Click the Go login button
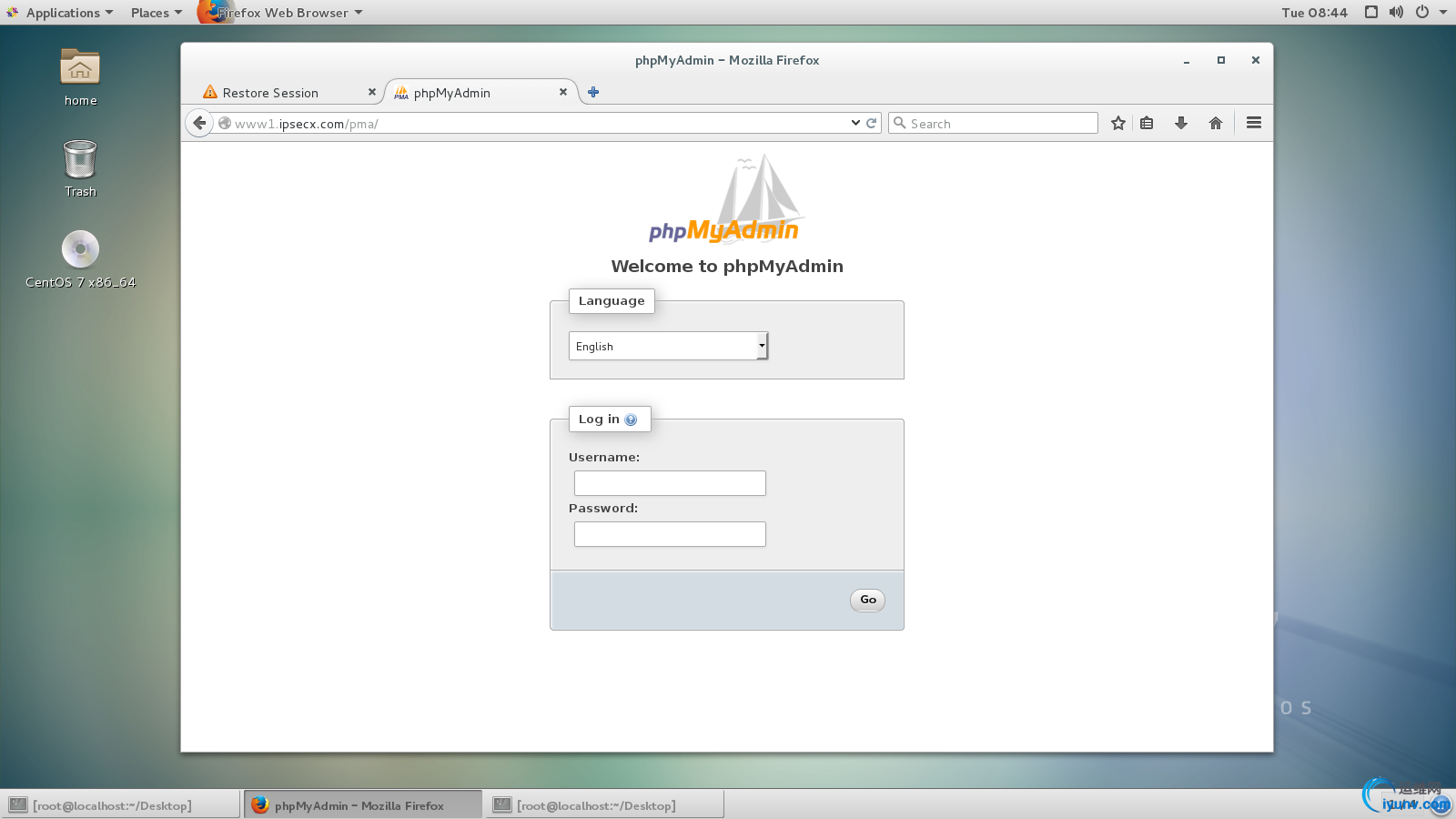1456x819 pixels. (x=868, y=600)
